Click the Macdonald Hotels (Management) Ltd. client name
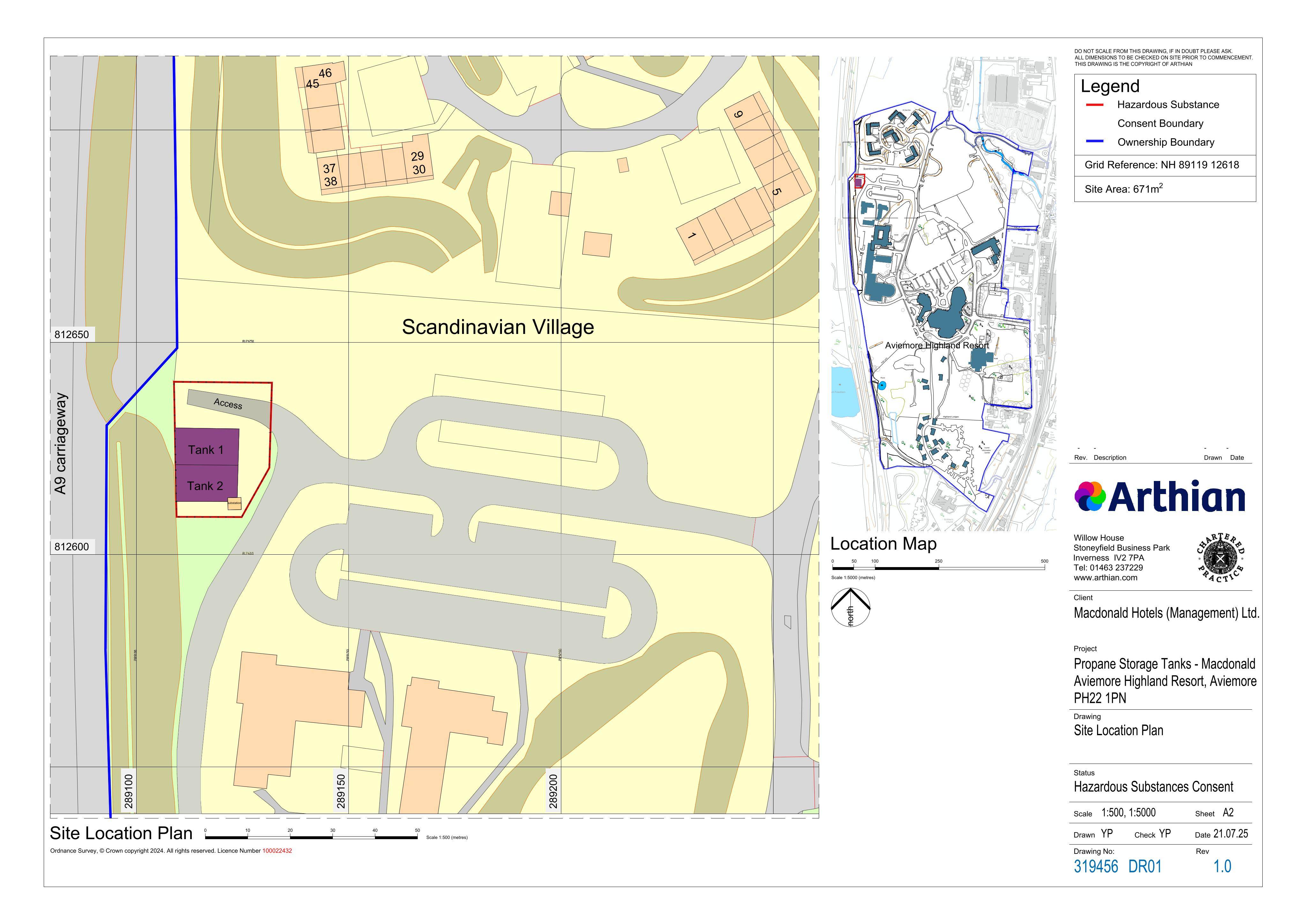The height and width of the screenshot is (924, 1307). (x=1166, y=613)
